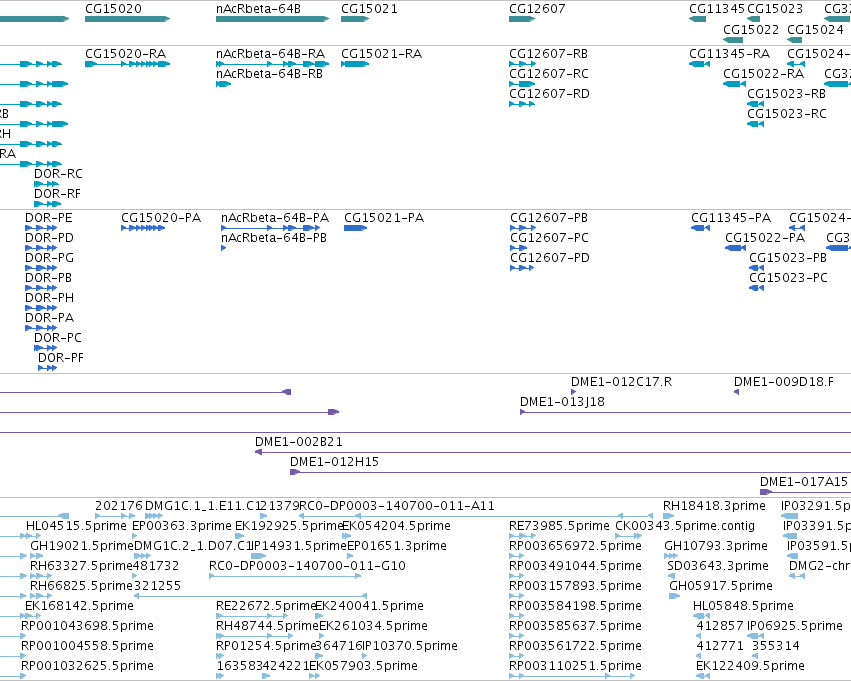Click the CG12607 gene label

coord(537,9)
